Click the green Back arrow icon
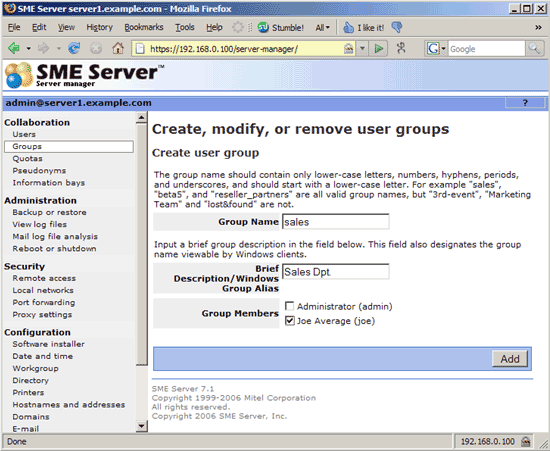550x451 pixels. point(14,48)
